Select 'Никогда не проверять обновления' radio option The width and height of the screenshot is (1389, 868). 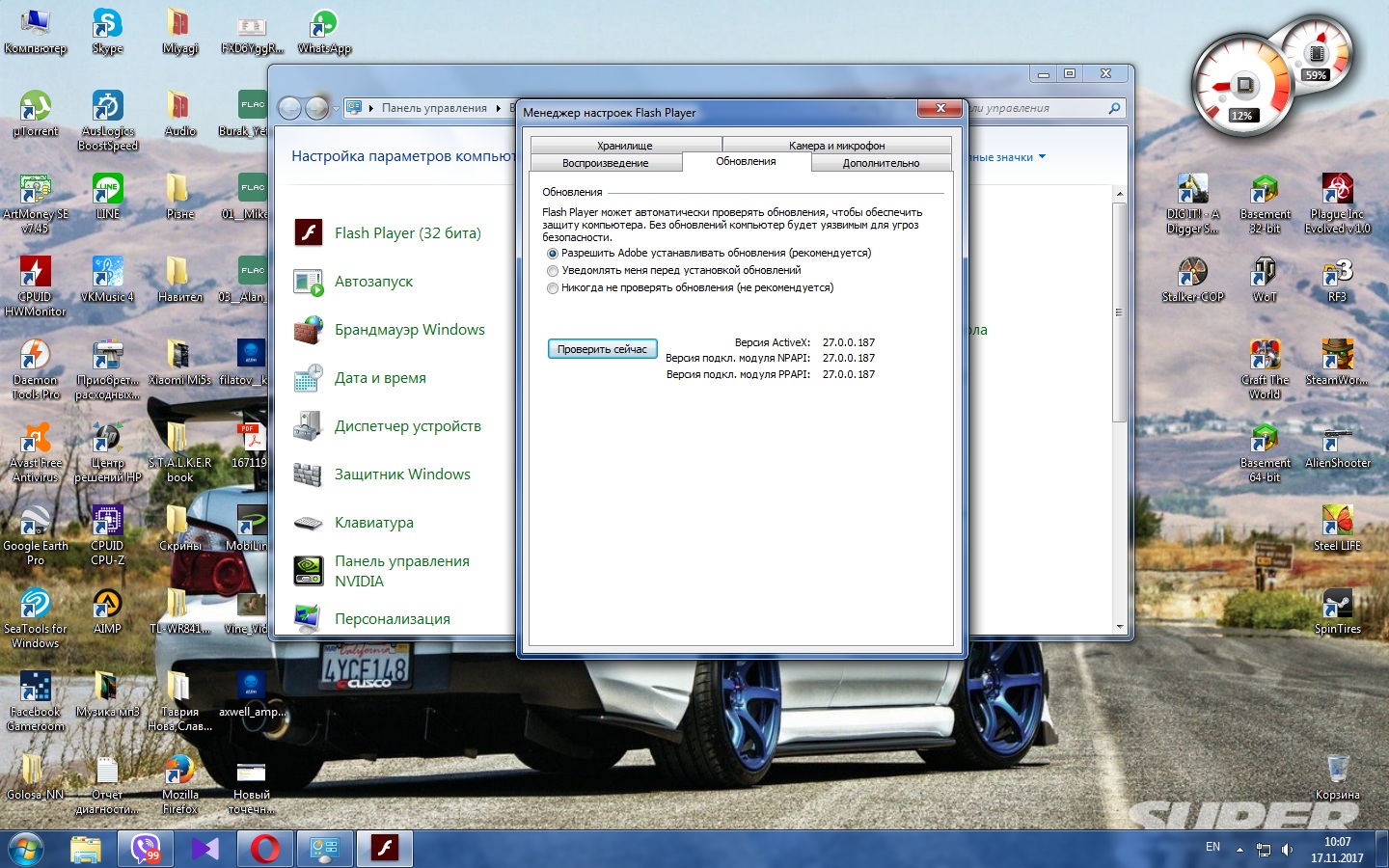point(553,288)
